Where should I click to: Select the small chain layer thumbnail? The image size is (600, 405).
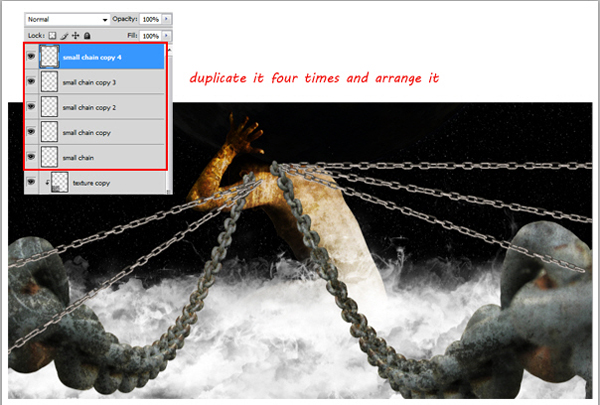pyautogui.click(x=49, y=157)
